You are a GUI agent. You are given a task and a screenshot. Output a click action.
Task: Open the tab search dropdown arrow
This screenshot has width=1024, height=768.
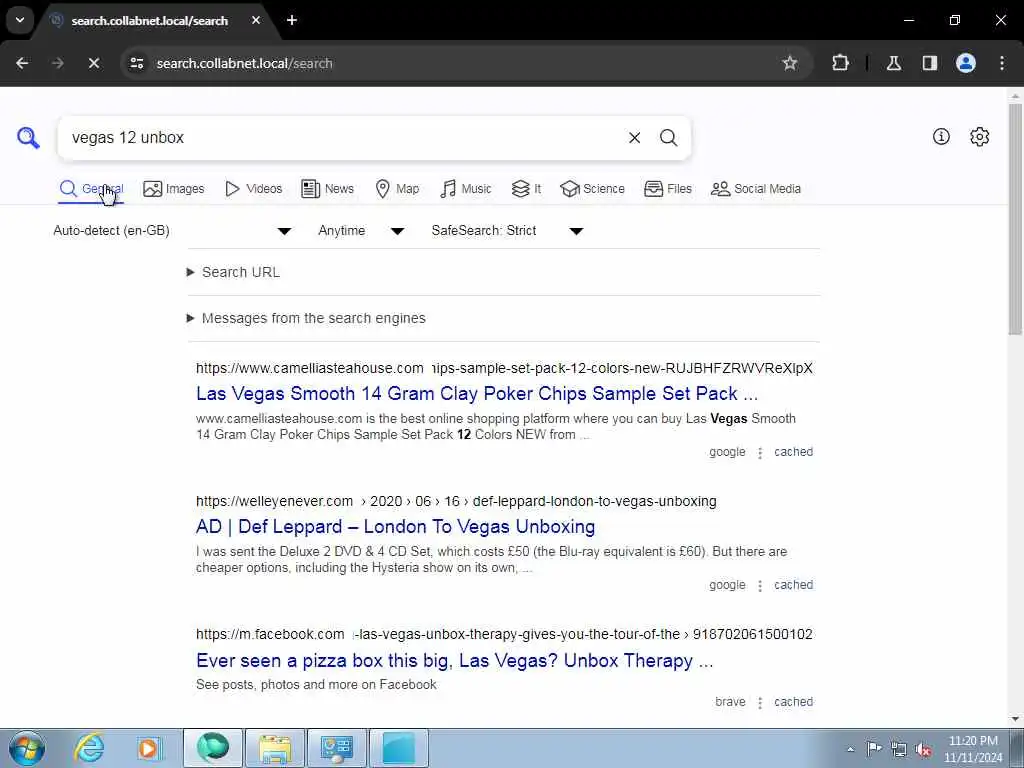[20, 20]
